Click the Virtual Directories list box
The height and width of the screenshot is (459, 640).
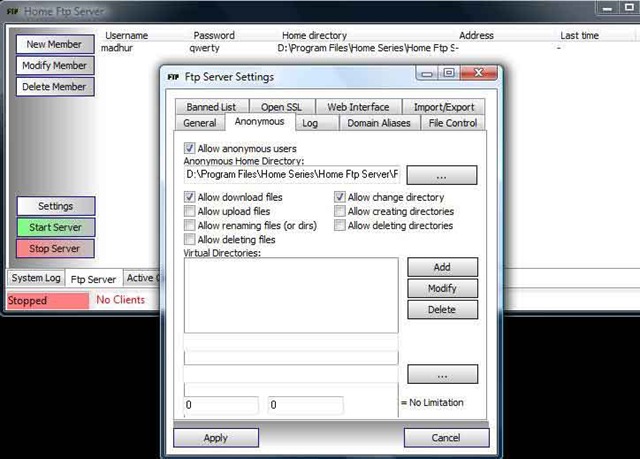(x=291, y=295)
